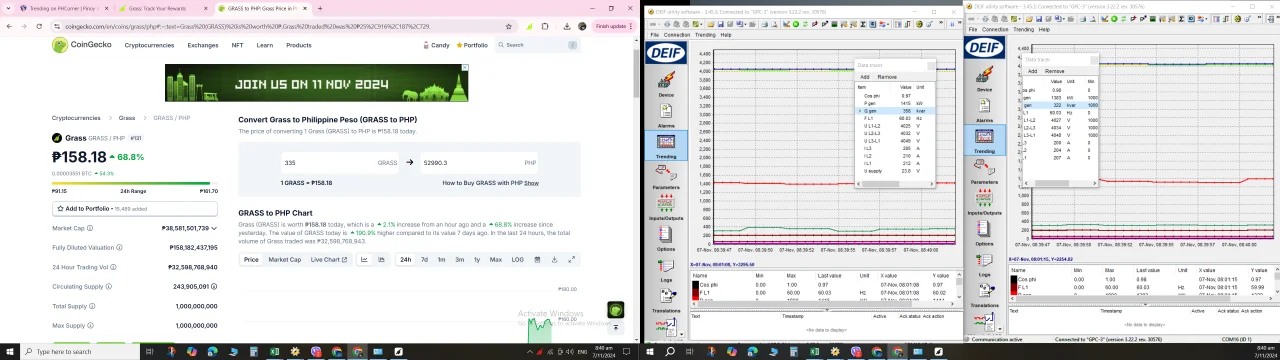Open Translations in left DEIF window sidebar

coord(665,300)
